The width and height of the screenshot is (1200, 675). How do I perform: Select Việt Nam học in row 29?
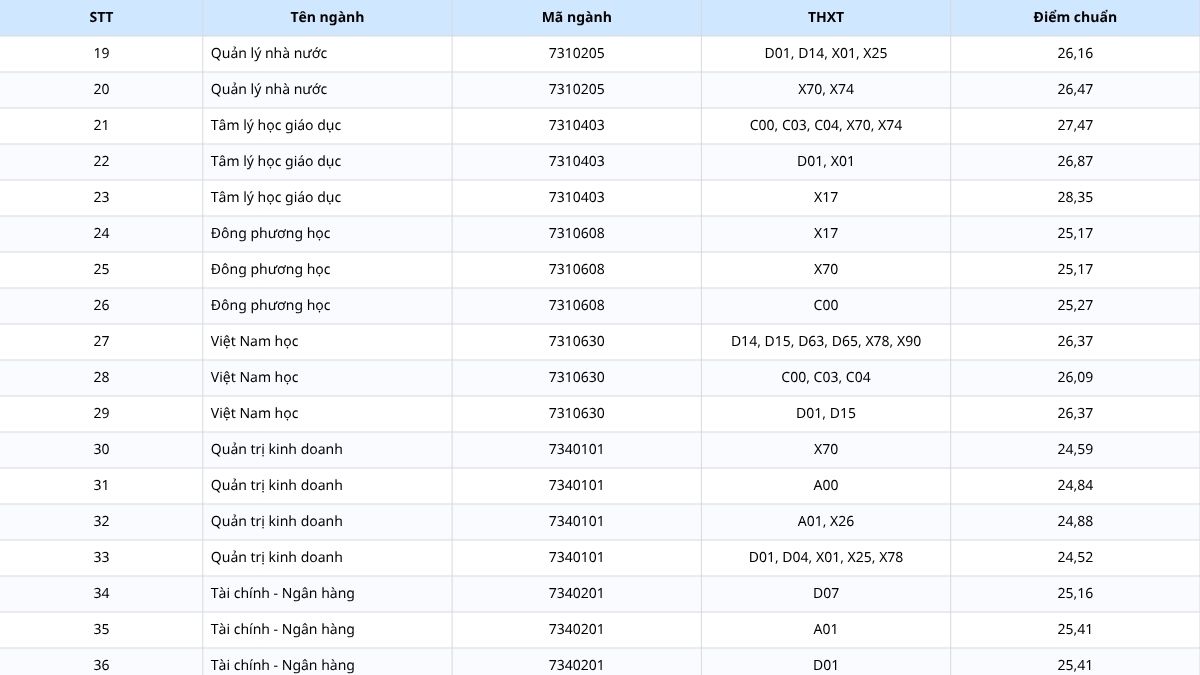point(254,413)
